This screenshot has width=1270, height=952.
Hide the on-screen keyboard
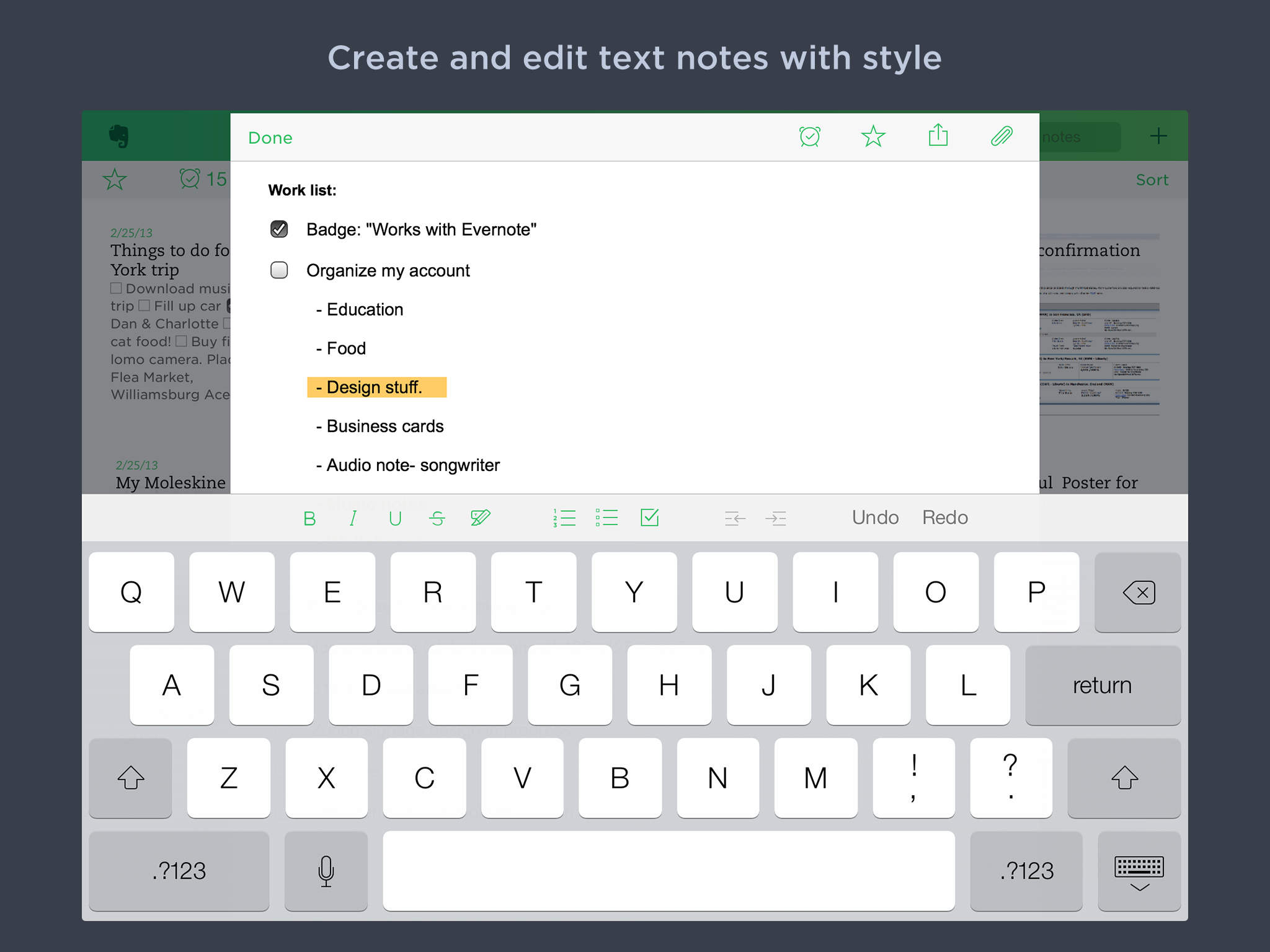(1139, 871)
